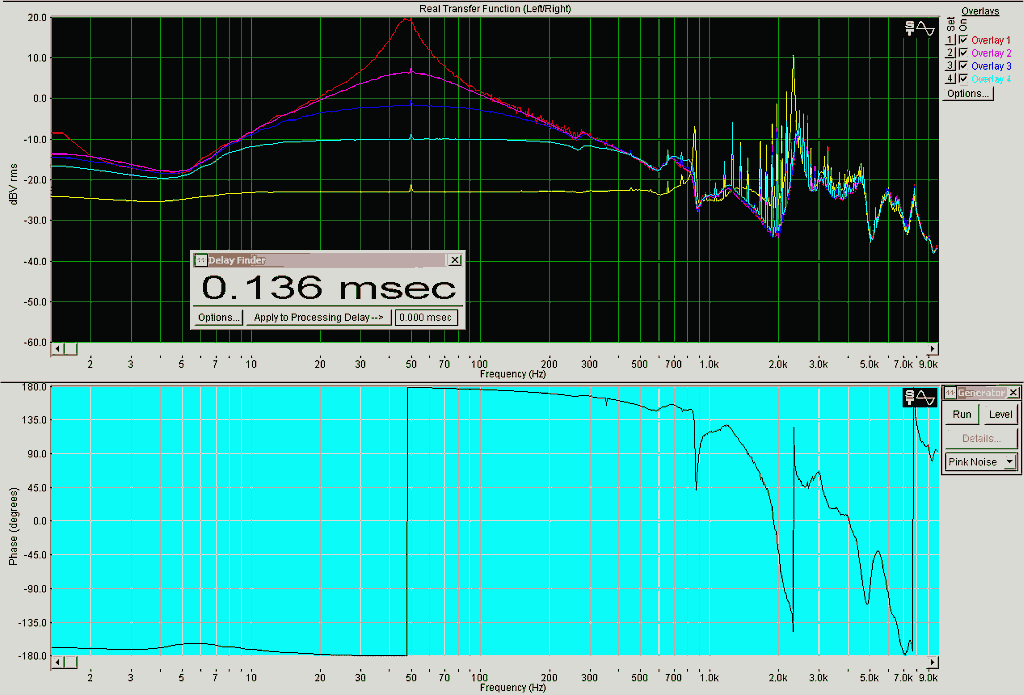Click scrollbar thumb under phase plot

tap(71, 662)
